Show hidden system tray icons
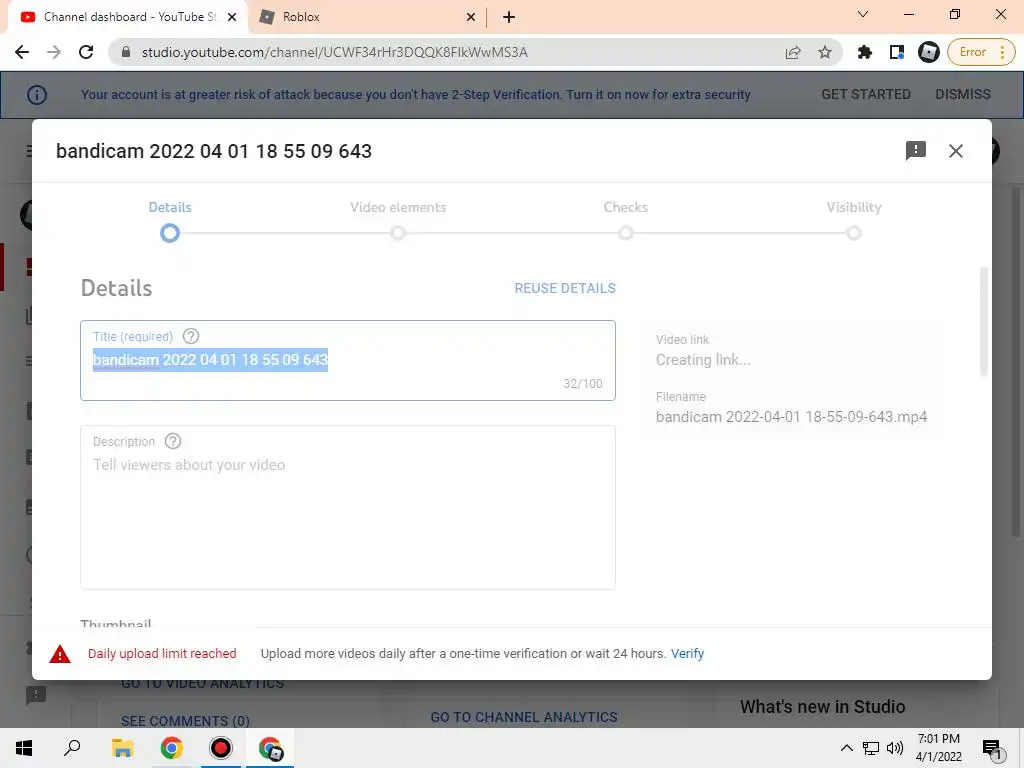 846,748
